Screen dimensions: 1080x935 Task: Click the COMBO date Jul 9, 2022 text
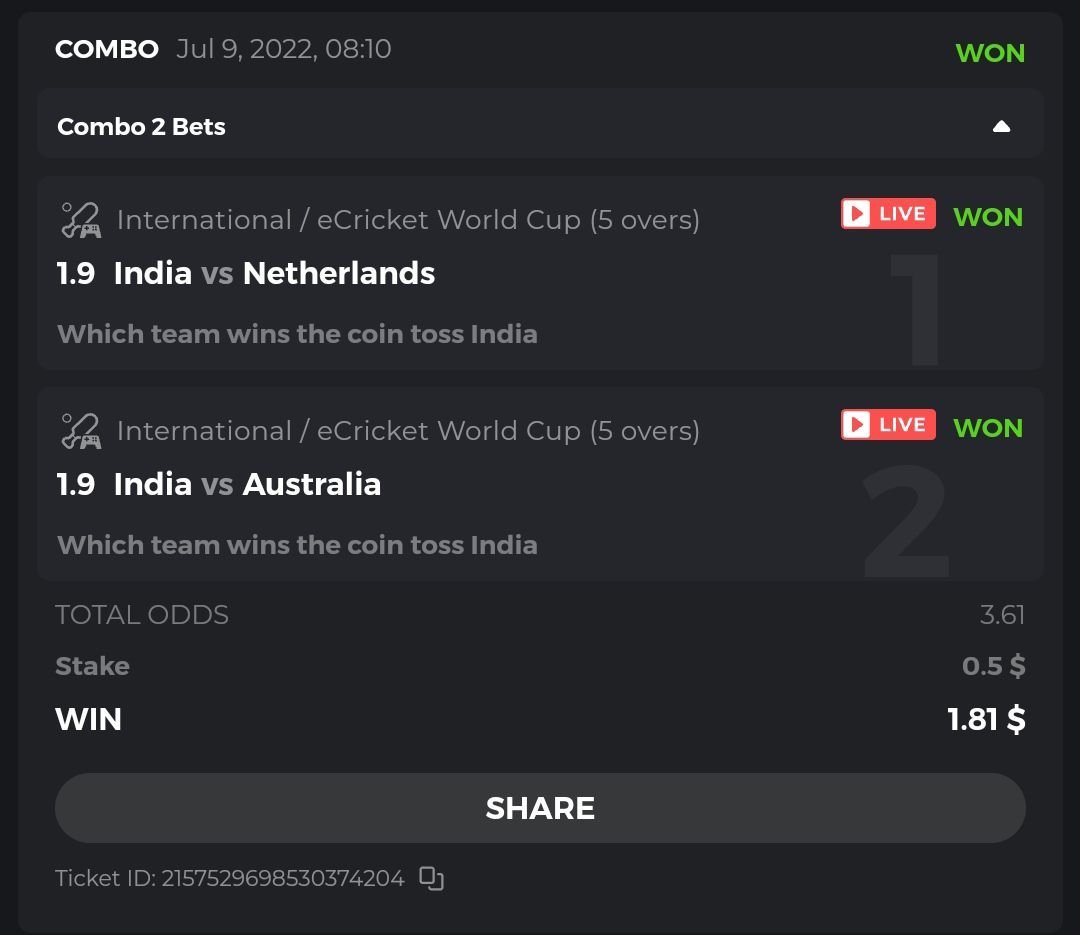[283, 49]
